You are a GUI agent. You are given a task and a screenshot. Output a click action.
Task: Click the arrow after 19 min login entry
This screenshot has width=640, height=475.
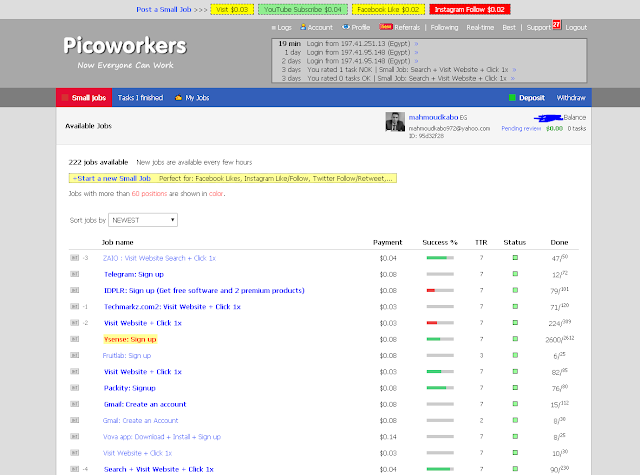[416, 44]
